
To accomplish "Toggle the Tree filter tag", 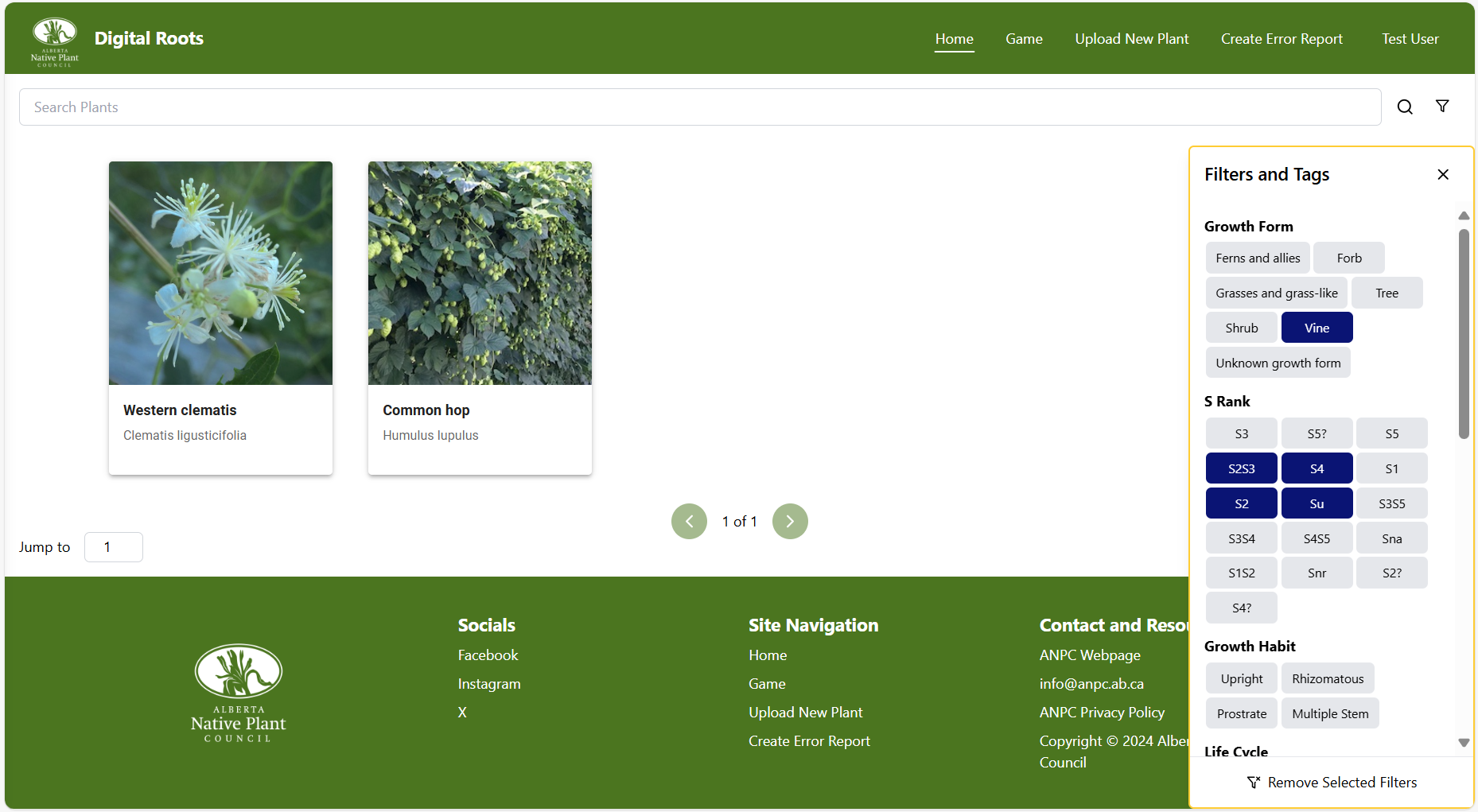I will tap(1387, 293).
